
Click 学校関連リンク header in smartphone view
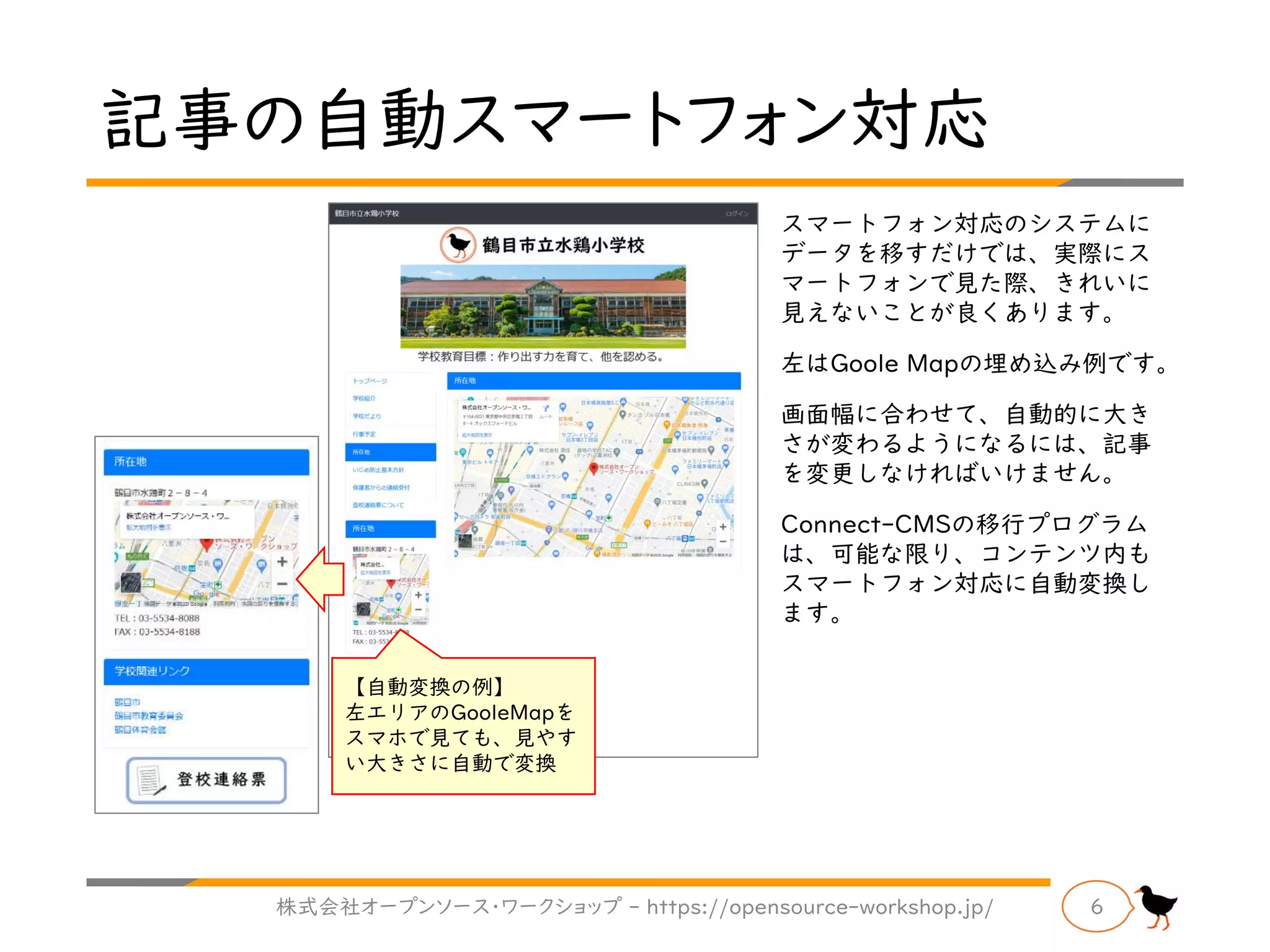[206, 671]
